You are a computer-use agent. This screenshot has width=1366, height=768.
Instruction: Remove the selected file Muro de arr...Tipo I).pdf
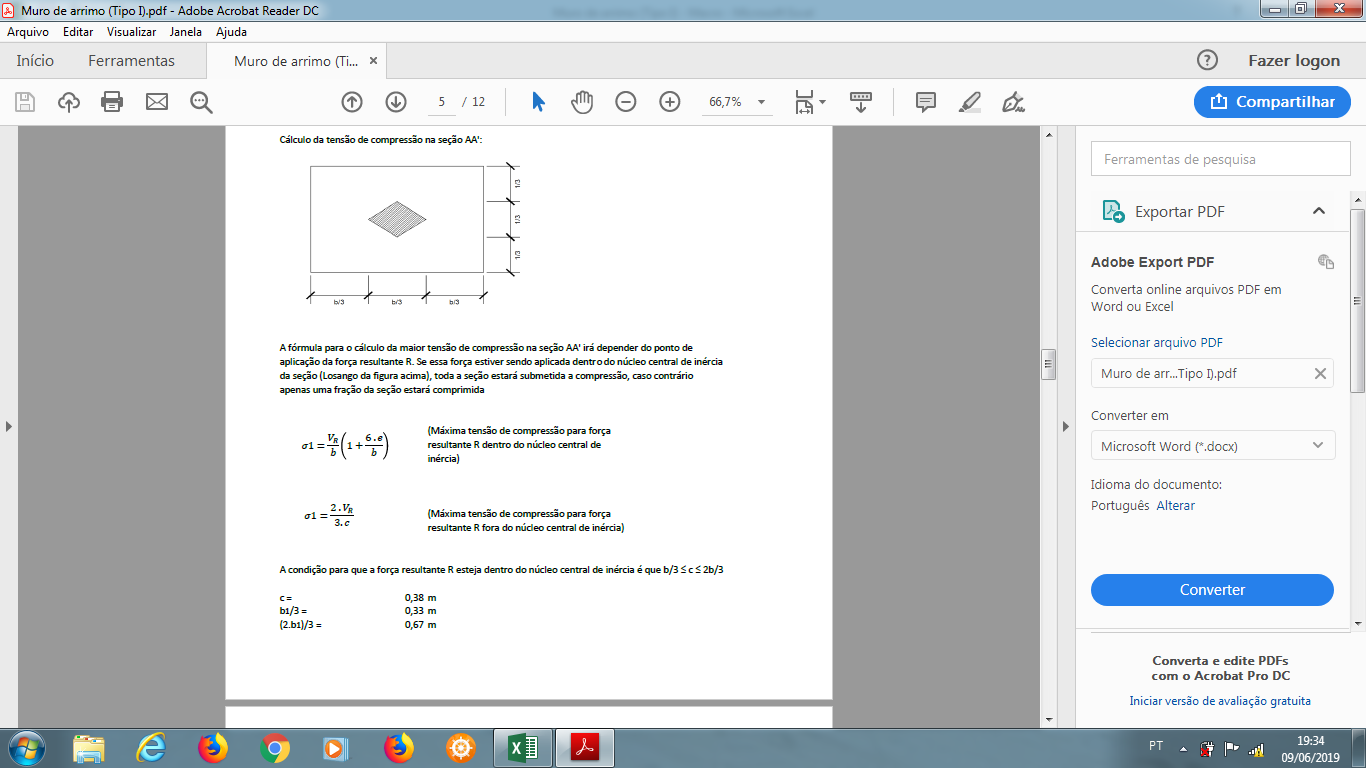pos(1320,374)
